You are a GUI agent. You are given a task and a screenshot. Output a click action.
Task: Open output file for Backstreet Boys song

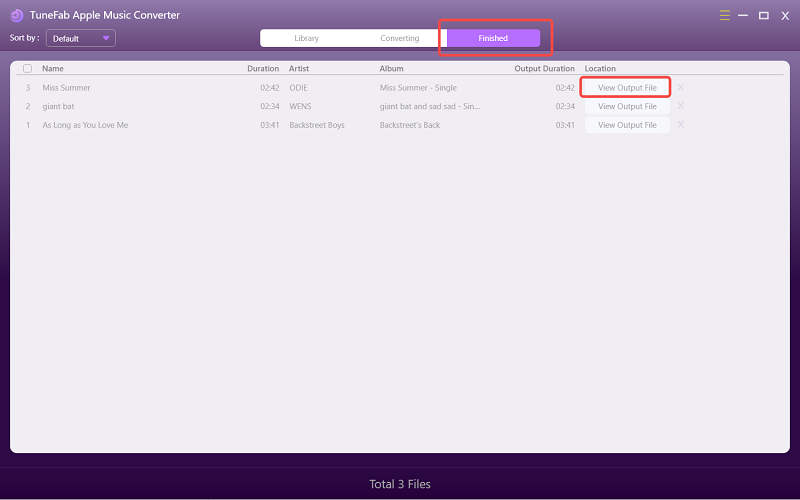pos(627,125)
